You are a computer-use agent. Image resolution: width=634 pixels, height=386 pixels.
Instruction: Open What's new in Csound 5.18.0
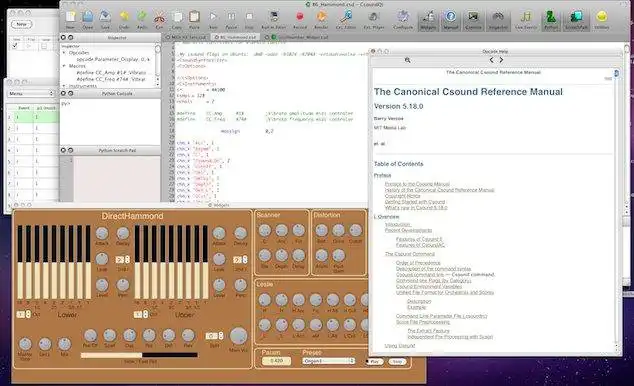pos(416,208)
